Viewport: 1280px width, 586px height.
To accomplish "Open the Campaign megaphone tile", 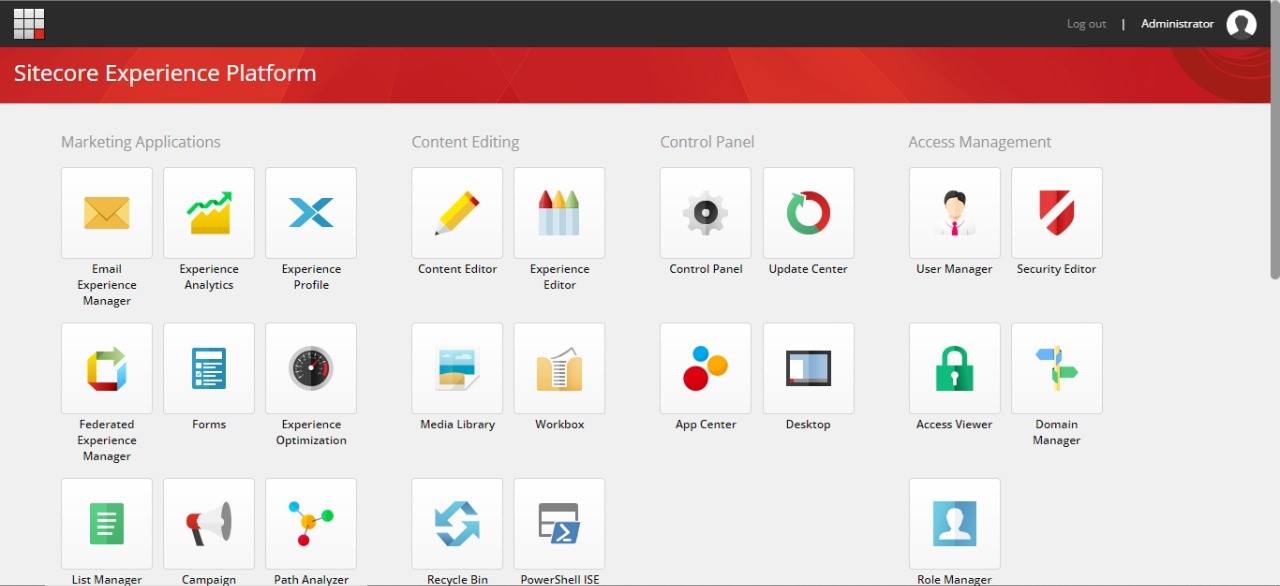I will (x=209, y=524).
